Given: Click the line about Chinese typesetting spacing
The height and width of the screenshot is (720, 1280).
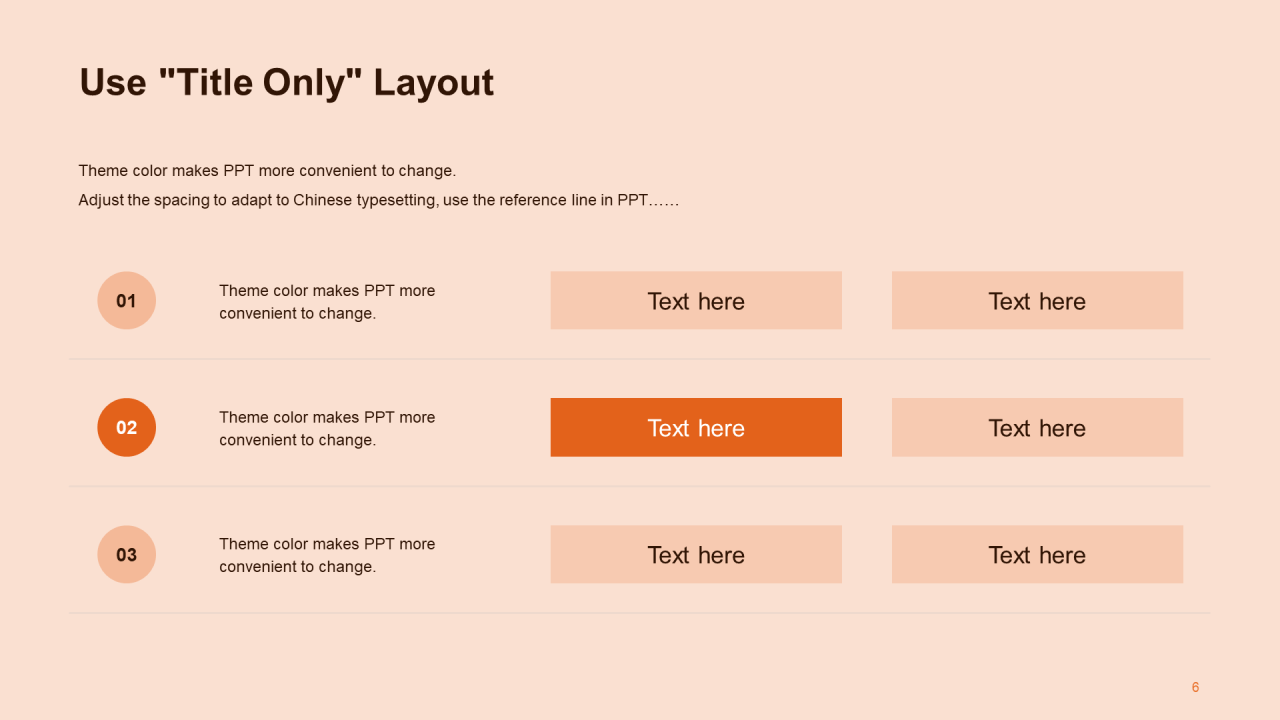Looking at the screenshot, I should point(379,200).
